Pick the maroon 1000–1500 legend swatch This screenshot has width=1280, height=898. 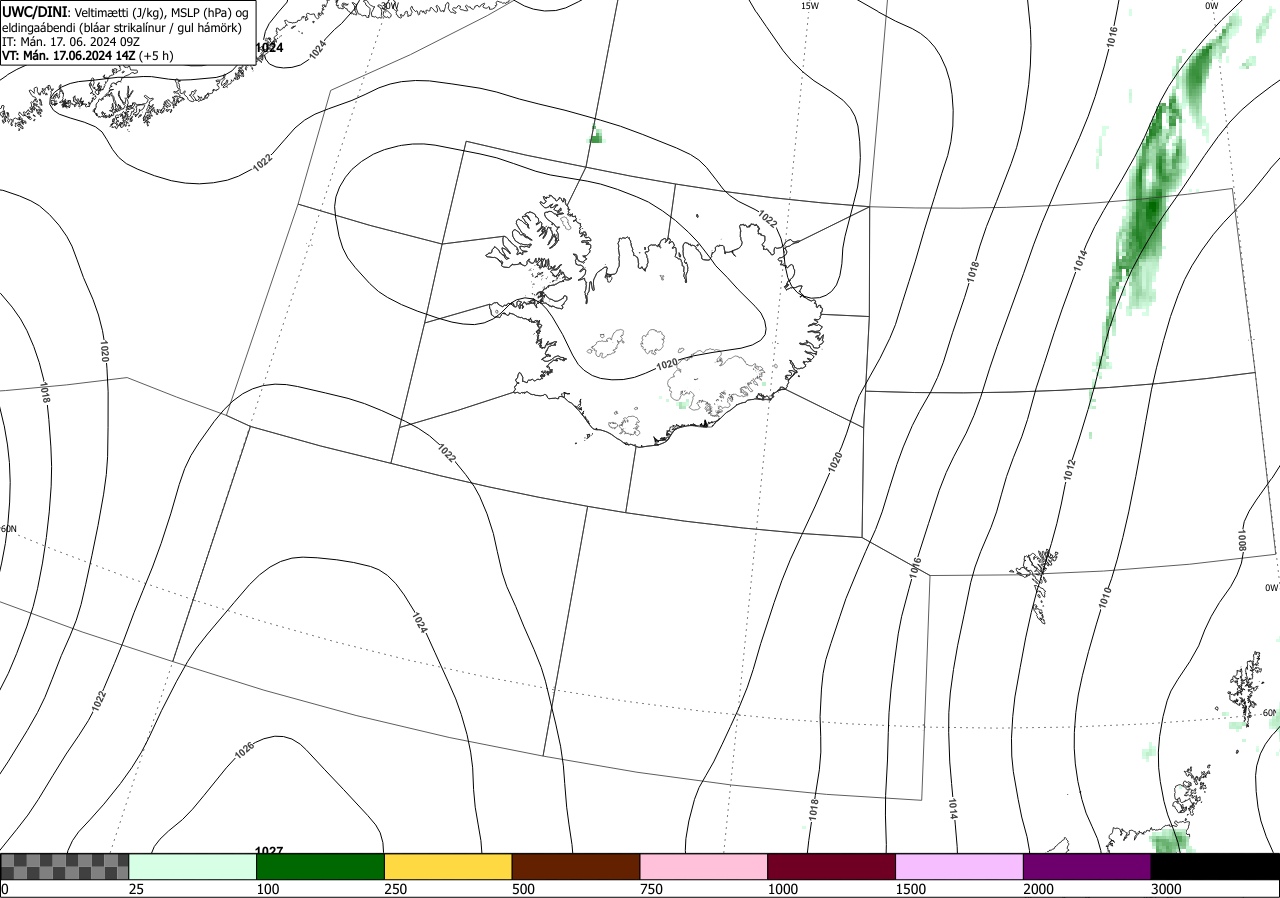tap(832, 866)
